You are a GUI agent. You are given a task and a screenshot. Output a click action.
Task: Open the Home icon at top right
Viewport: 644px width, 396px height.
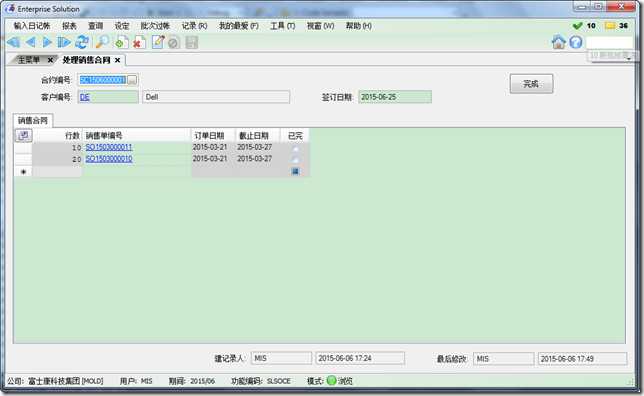tap(559, 42)
